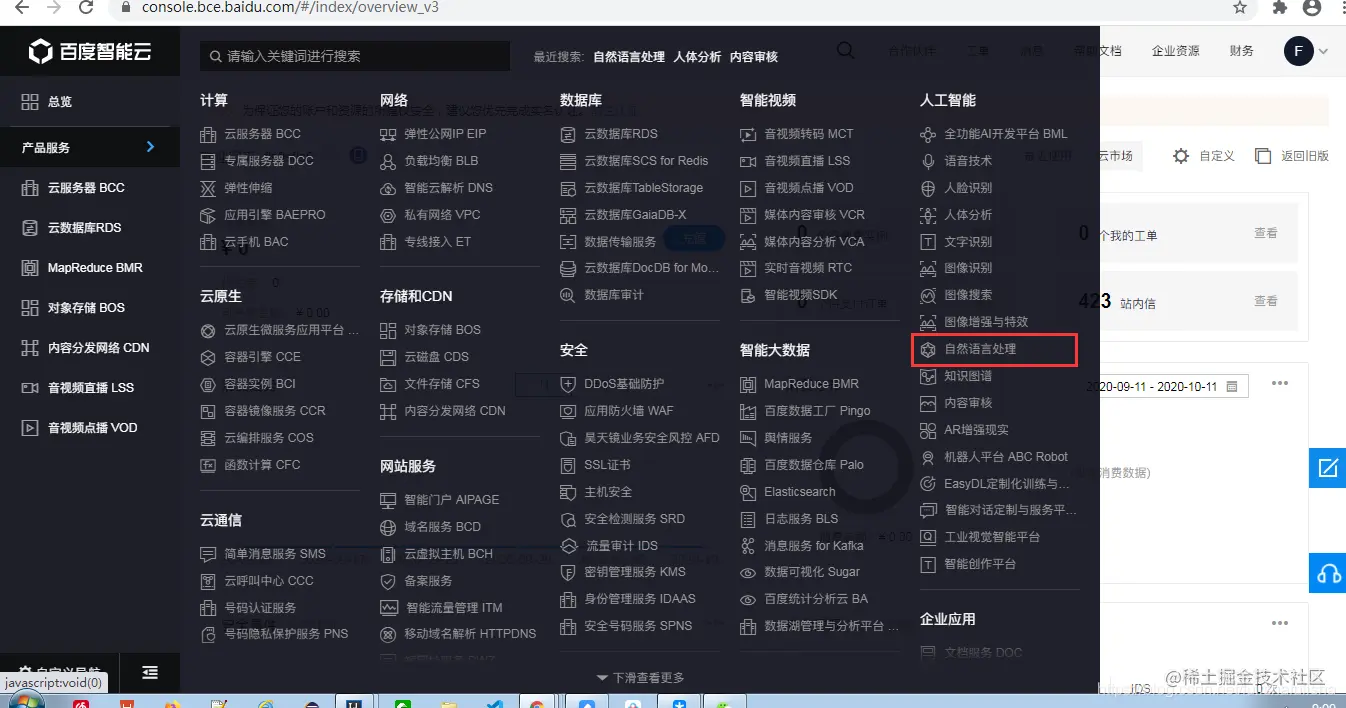Click the 云数据库TableStorage icon
Image resolution: width=1346 pixels, height=708 pixels.
[568, 188]
